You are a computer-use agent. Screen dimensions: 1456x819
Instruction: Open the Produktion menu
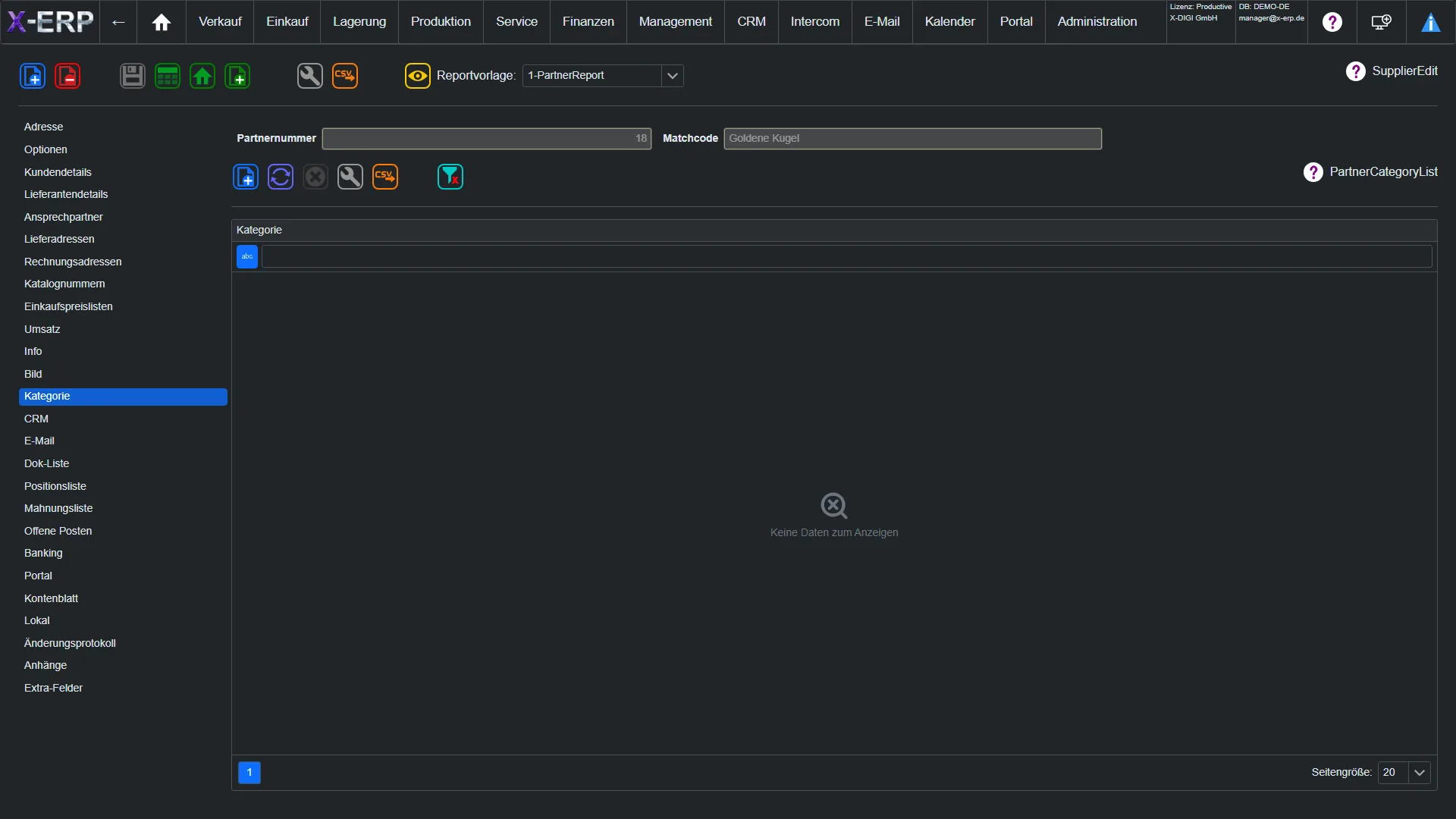(441, 22)
